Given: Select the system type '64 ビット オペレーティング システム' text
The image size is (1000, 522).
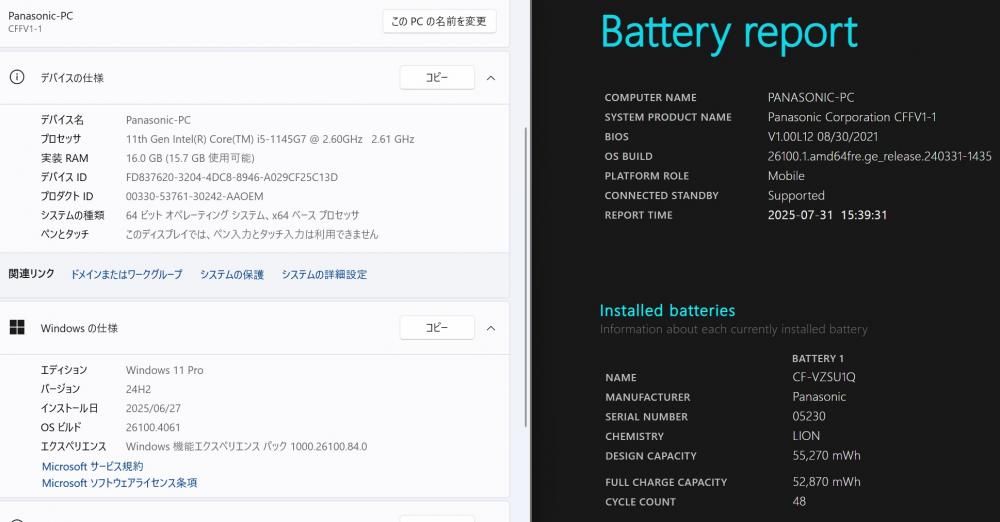Looking at the screenshot, I should (196, 216).
